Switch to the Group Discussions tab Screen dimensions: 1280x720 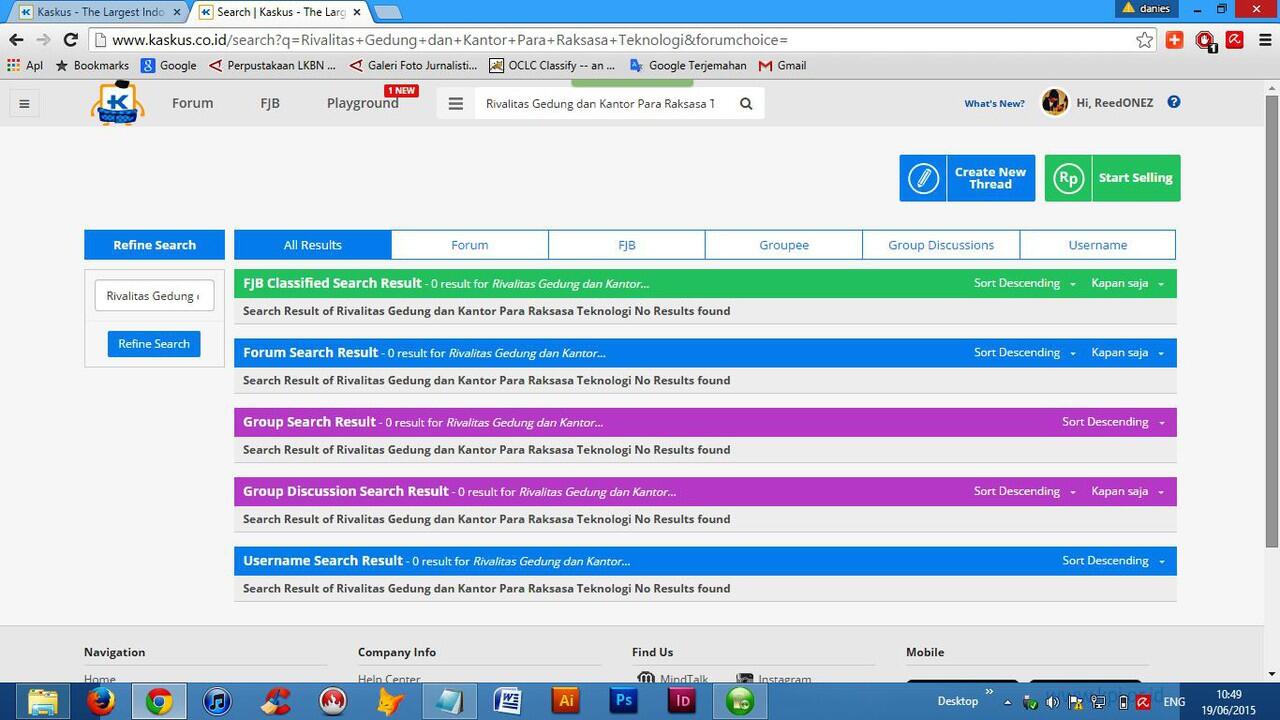tap(941, 245)
